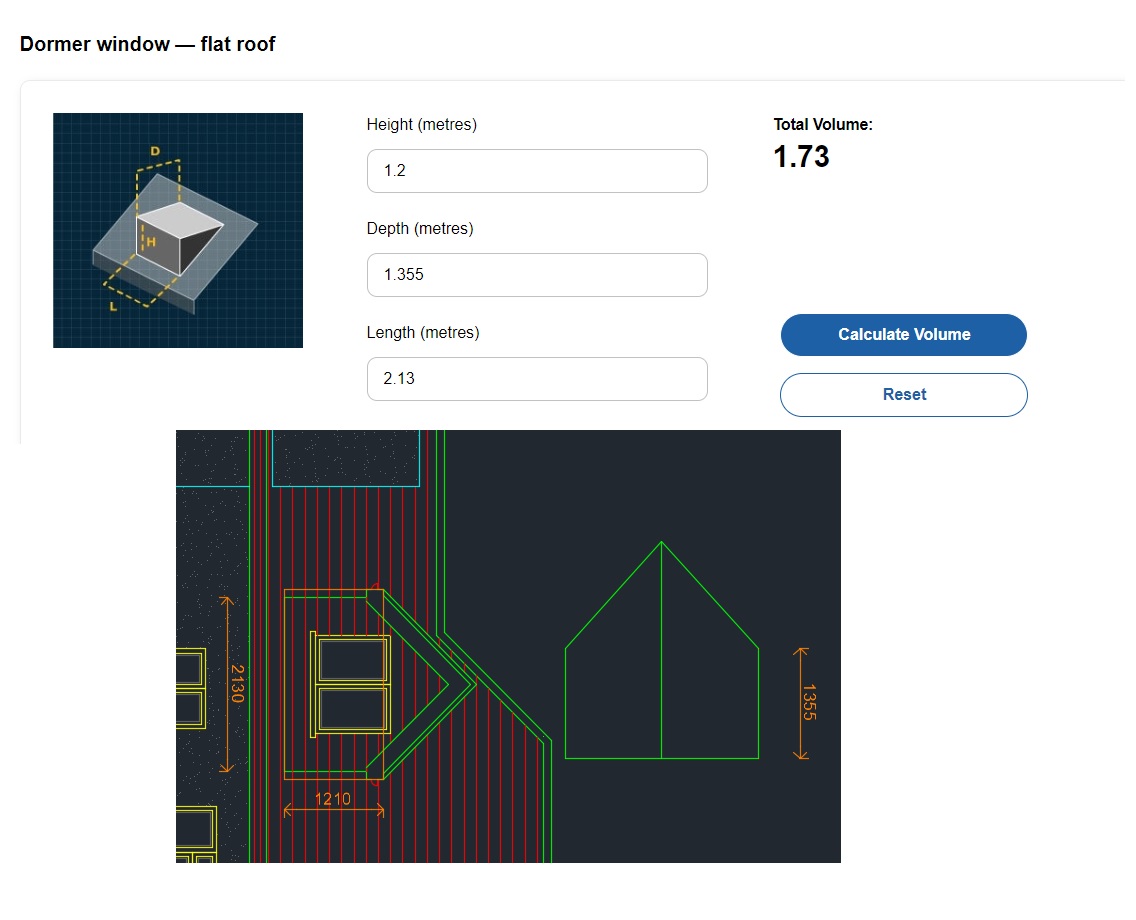Click the Height (metres) input field
The image size is (1136, 920).
point(537,171)
